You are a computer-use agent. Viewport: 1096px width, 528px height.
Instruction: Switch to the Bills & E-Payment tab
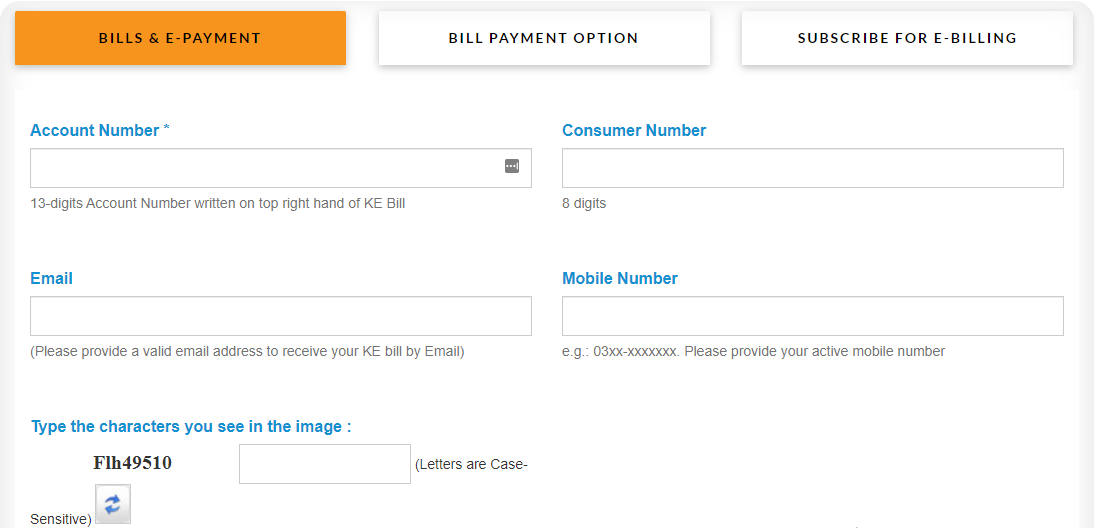[180, 38]
